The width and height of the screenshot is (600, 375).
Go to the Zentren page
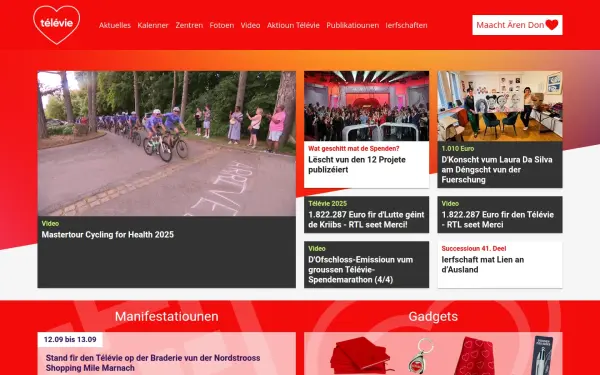tap(189, 25)
